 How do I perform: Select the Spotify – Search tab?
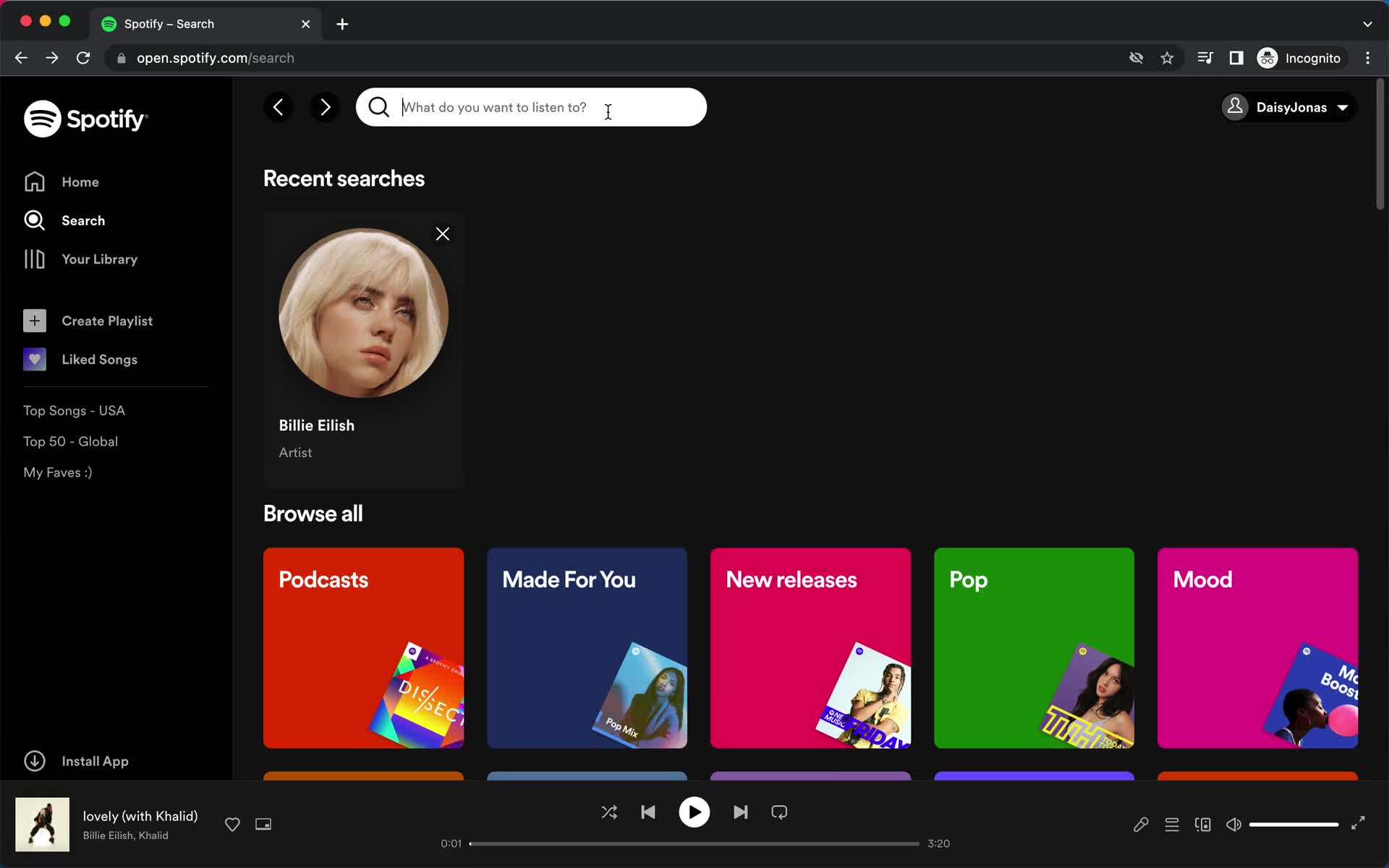[206, 24]
